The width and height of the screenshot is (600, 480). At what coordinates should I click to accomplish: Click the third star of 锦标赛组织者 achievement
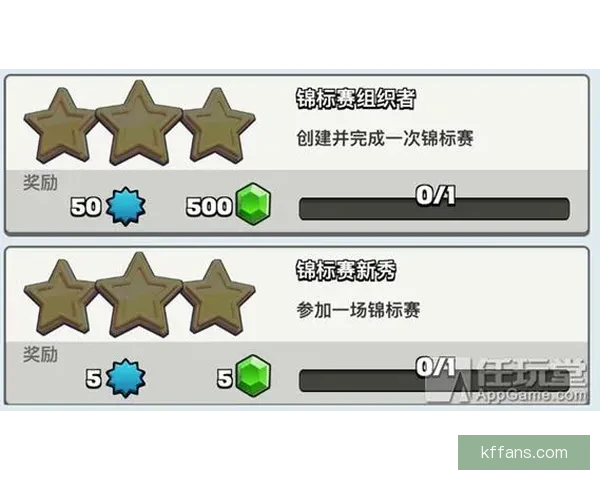[218, 126]
